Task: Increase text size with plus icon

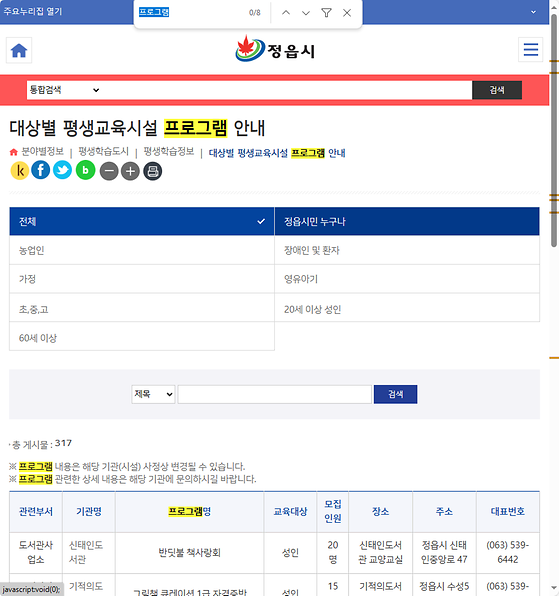Action: (x=130, y=171)
